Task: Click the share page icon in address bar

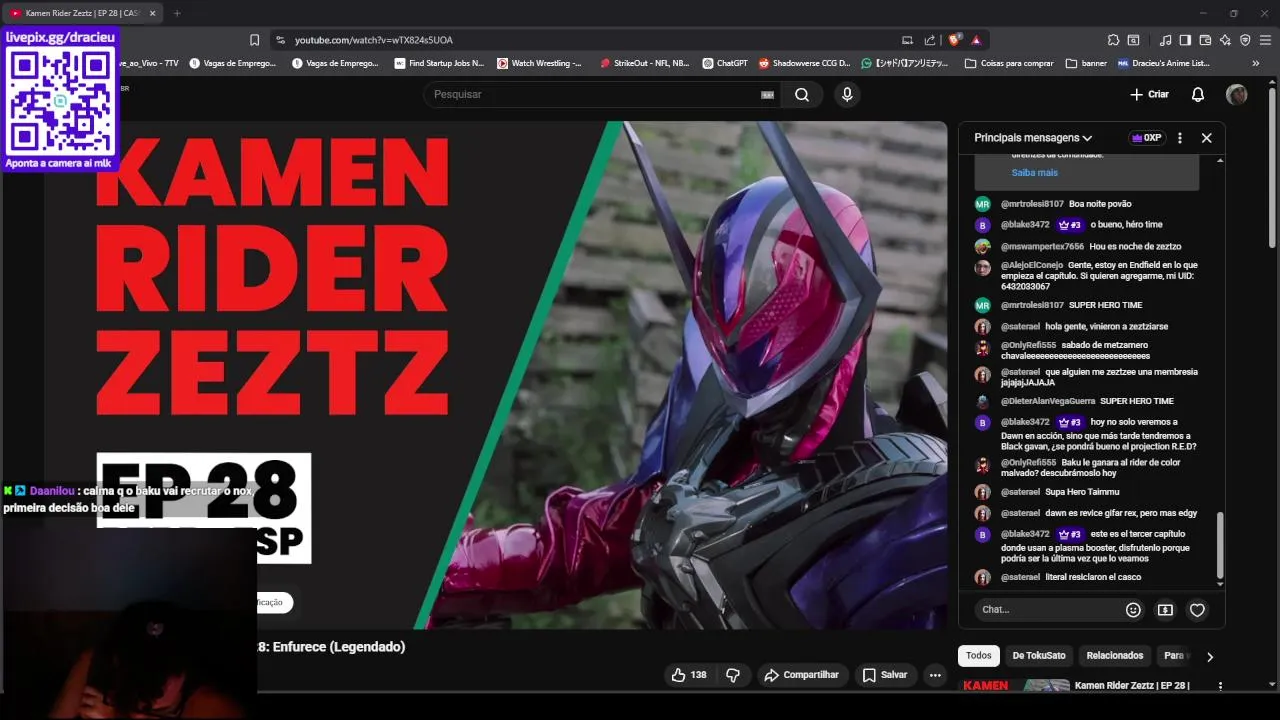Action: pyautogui.click(x=930, y=40)
